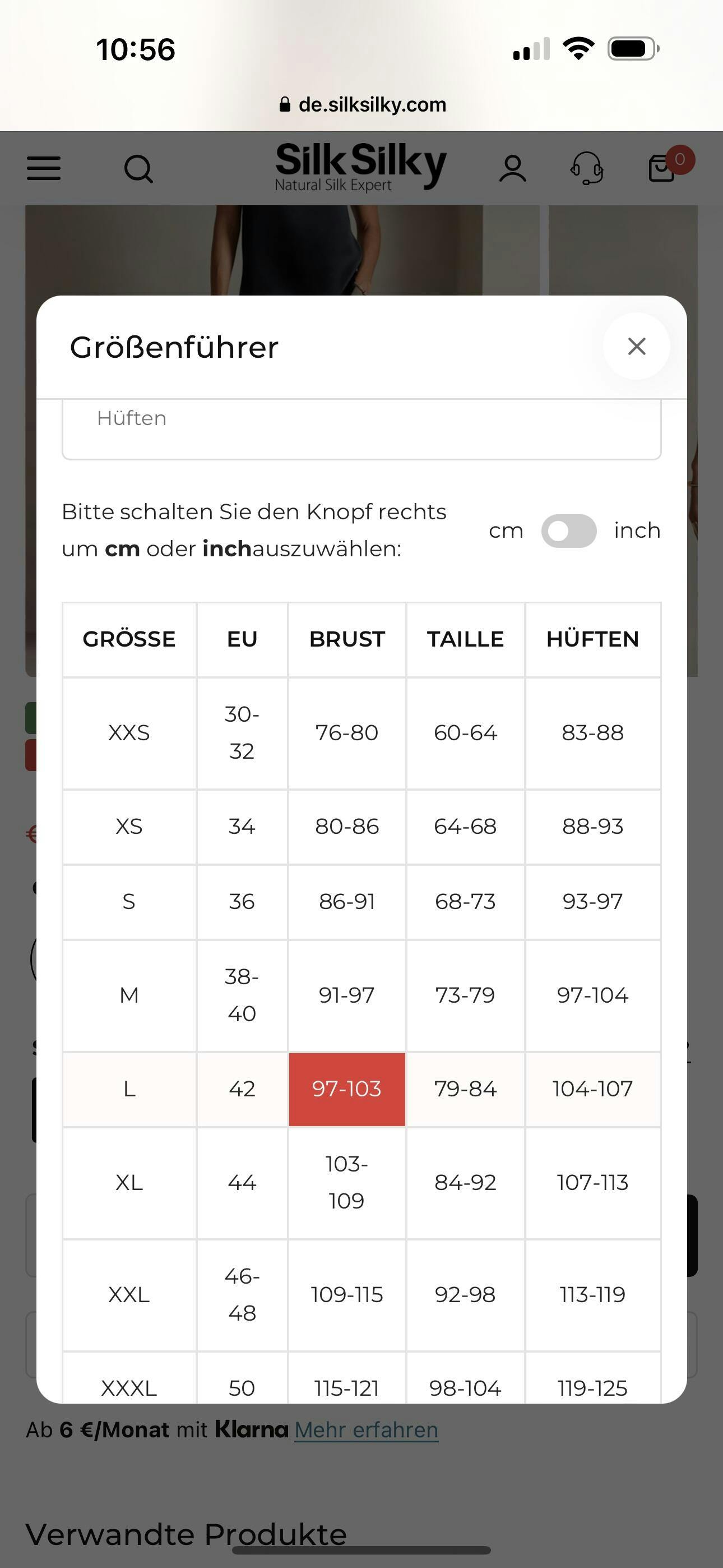This screenshot has height=1568, width=723.
Task: Close the Größenführer size guide dialog
Action: (x=637, y=347)
